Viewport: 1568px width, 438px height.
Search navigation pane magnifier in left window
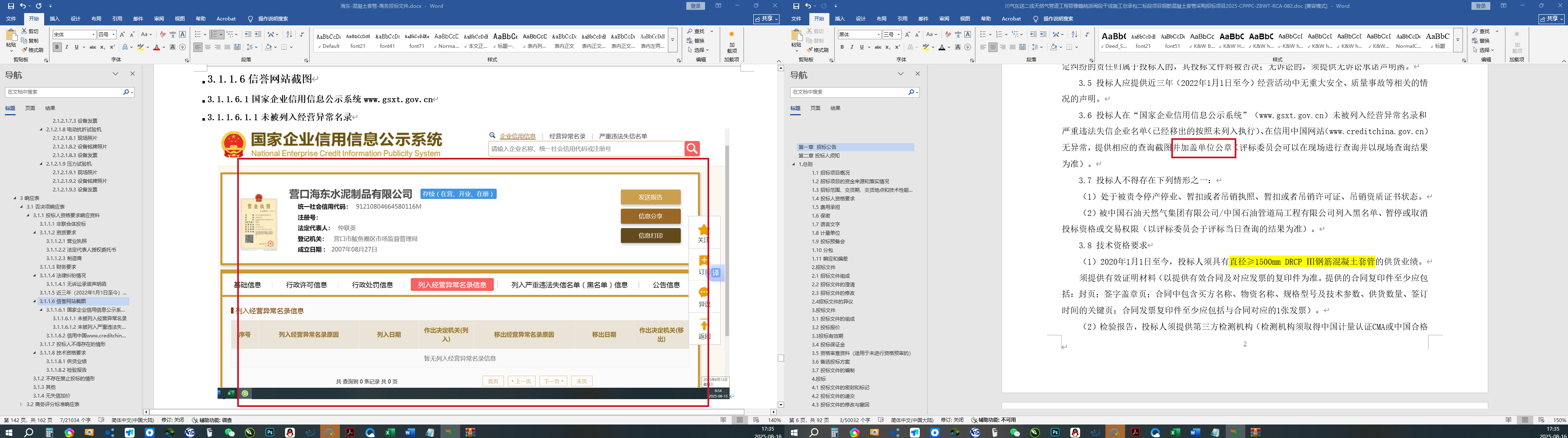[126, 92]
